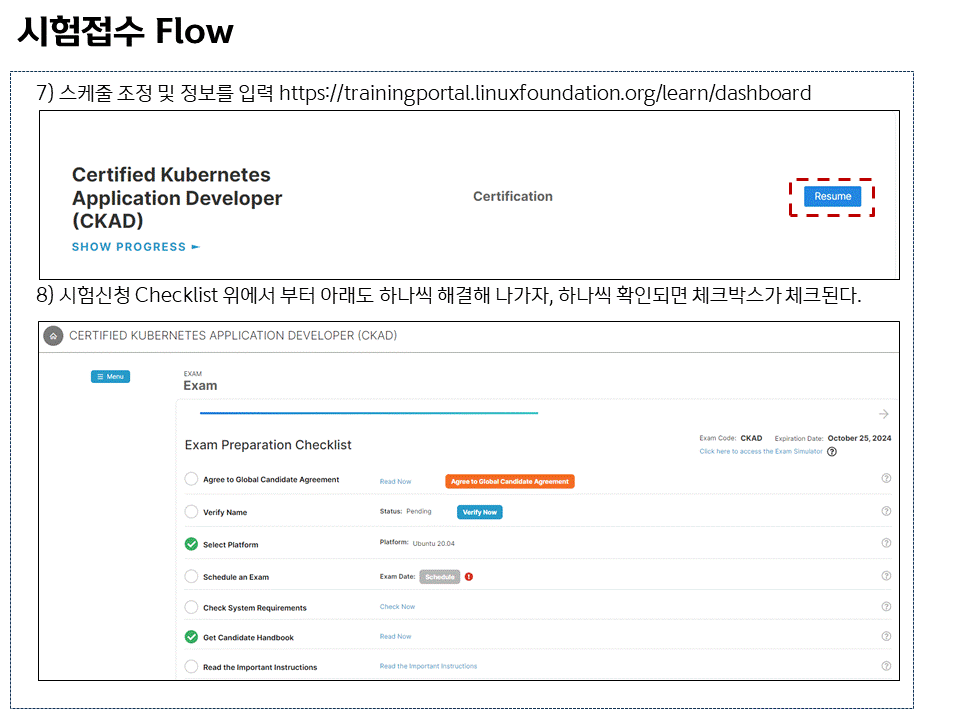Open help icon on Select Platform row
The image size is (960, 720).
pos(886,542)
